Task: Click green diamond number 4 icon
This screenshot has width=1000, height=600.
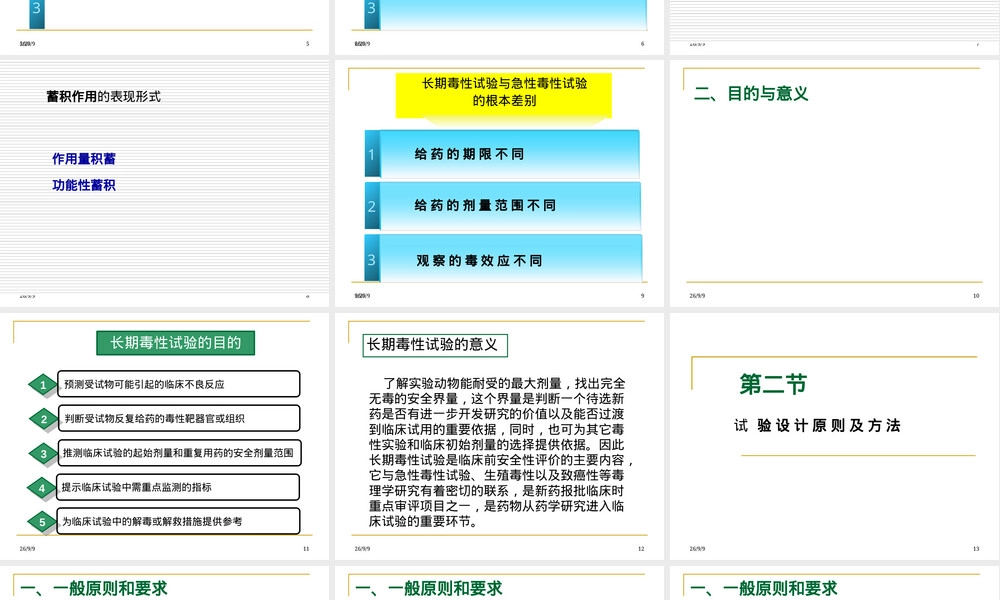Action: 42,488
